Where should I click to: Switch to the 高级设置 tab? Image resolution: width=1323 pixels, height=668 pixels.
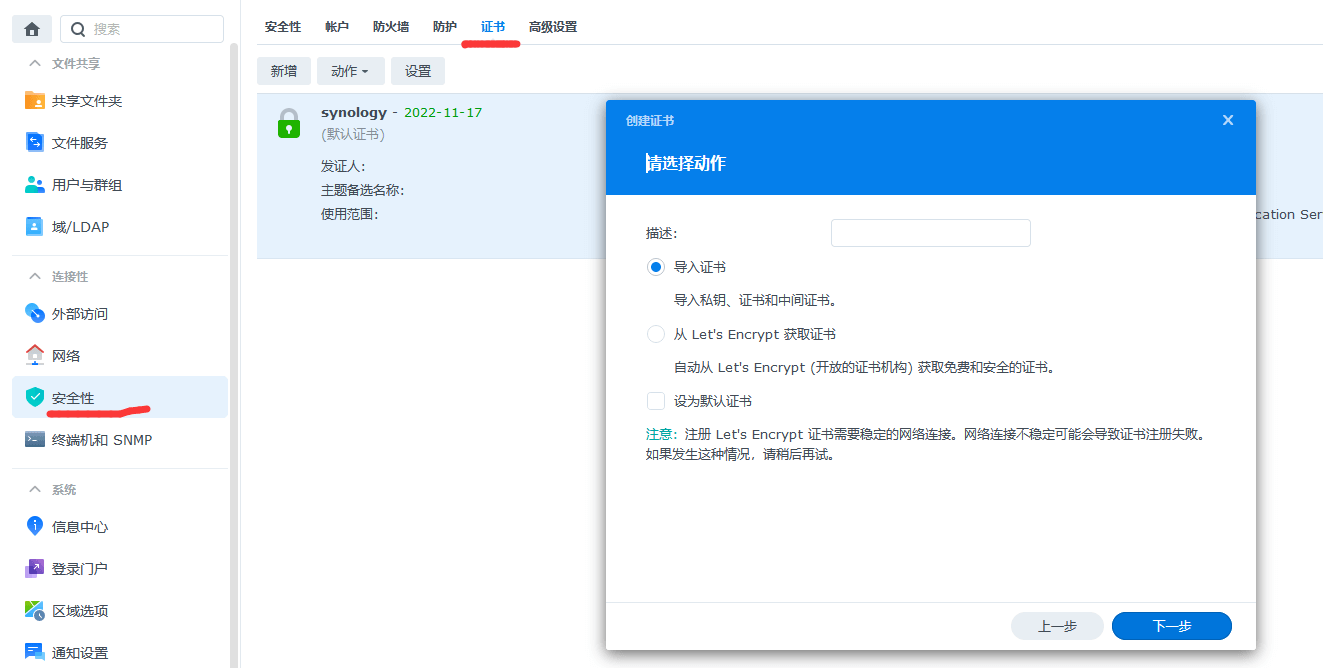coord(553,27)
